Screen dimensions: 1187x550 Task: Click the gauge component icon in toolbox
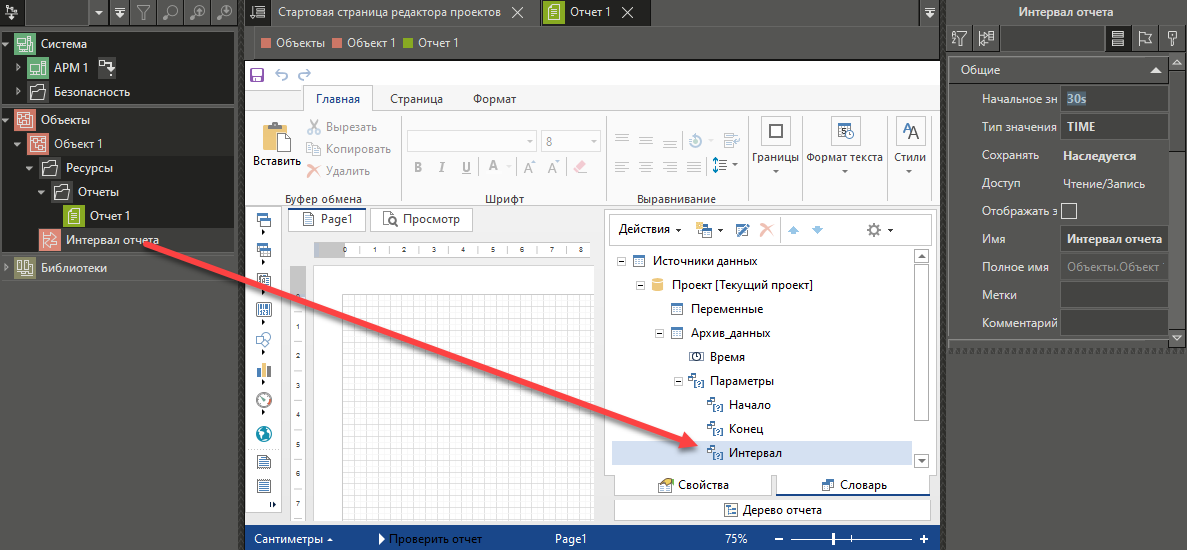coord(264,400)
